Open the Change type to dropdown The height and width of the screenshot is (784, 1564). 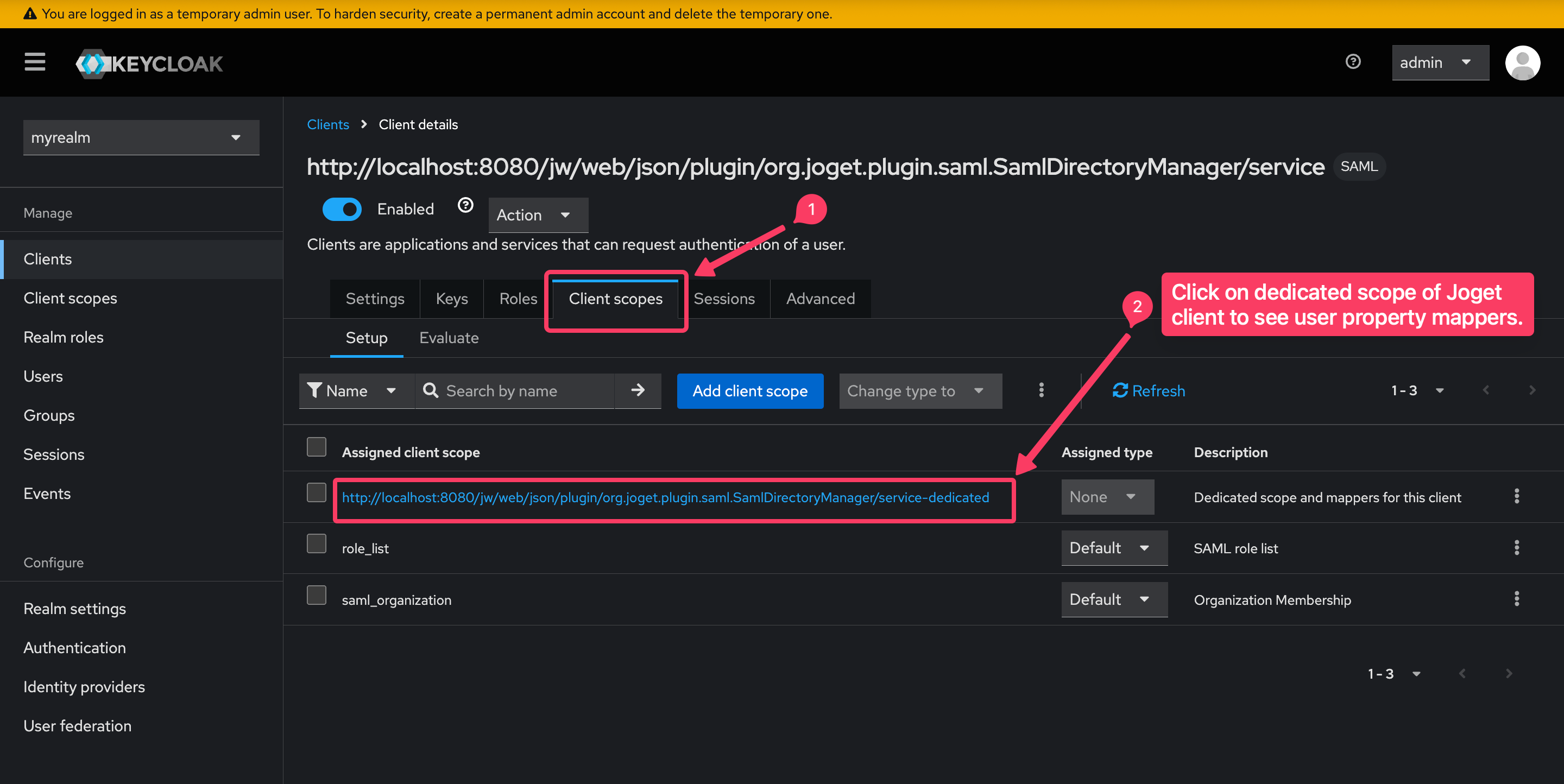click(920, 391)
